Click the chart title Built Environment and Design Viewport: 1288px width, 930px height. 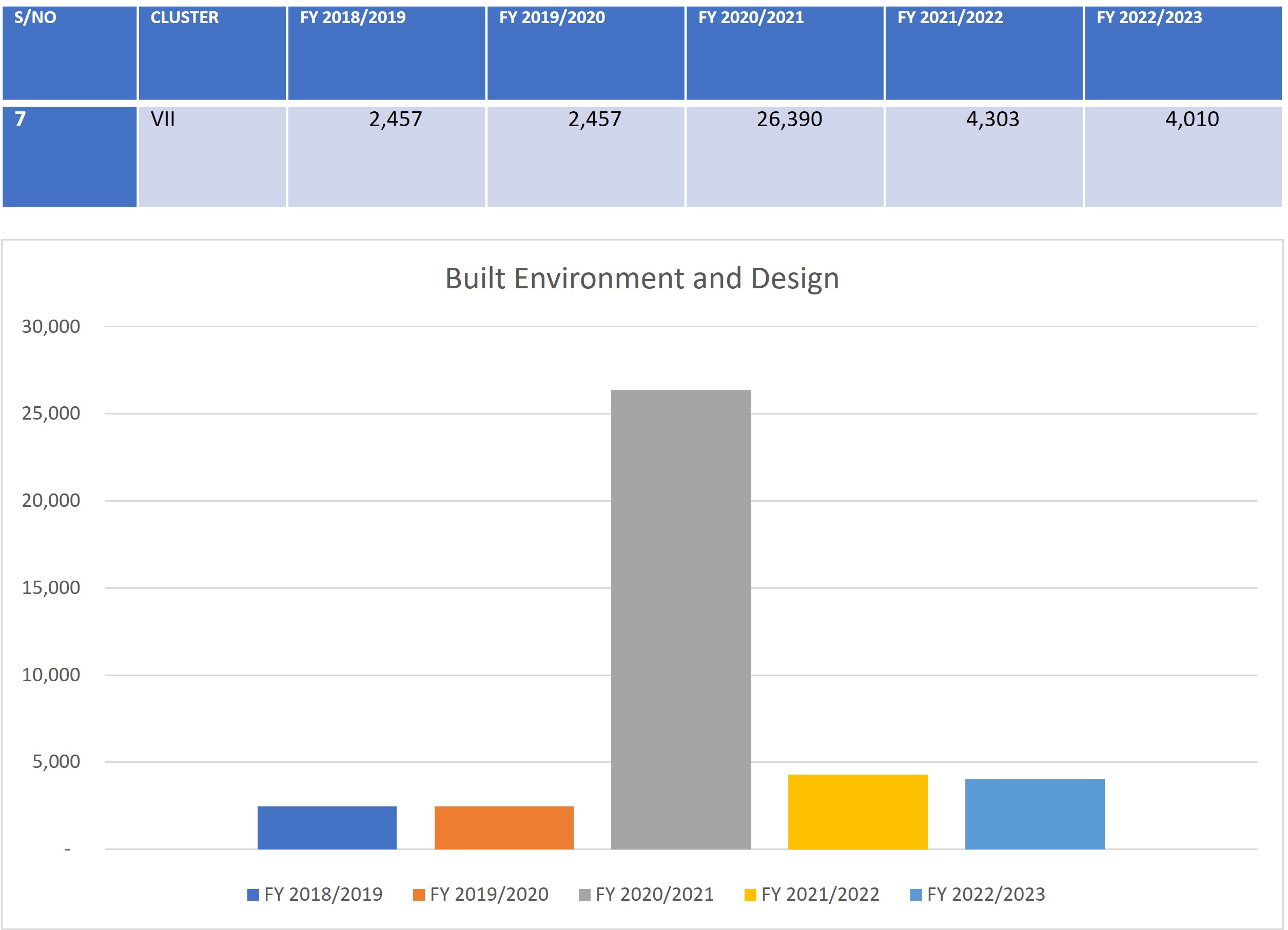[x=642, y=279]
